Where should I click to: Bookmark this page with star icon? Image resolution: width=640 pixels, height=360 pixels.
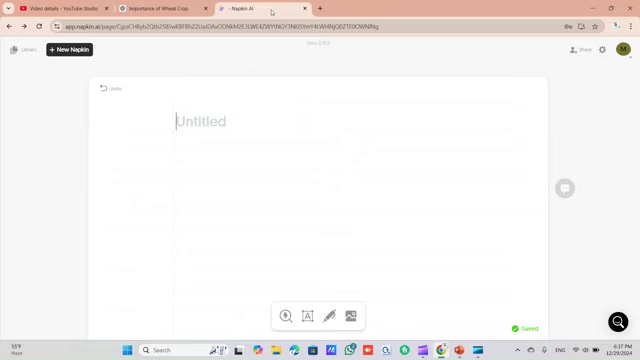pyautogui.click(x=595, y=27)
